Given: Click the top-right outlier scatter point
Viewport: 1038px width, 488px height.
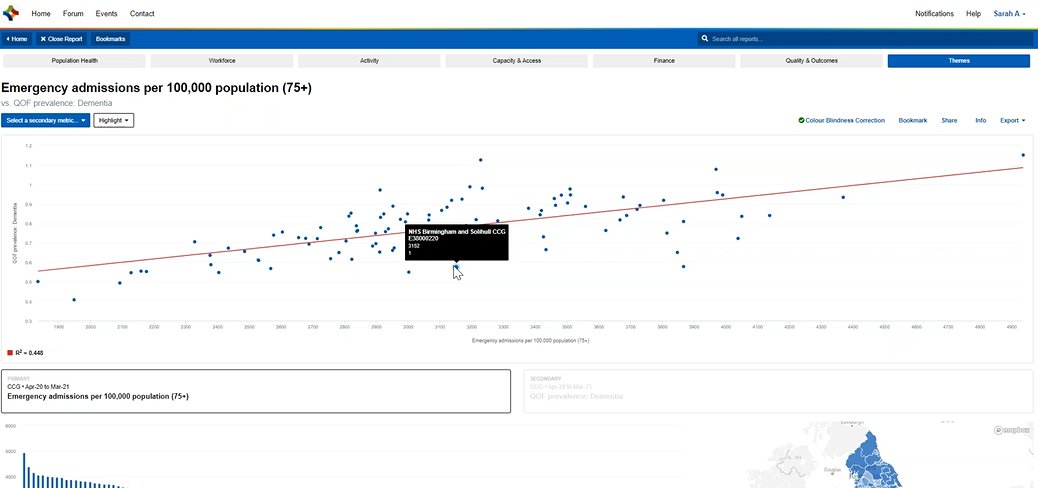Looking at the screenshot, I should (1023, 155).
